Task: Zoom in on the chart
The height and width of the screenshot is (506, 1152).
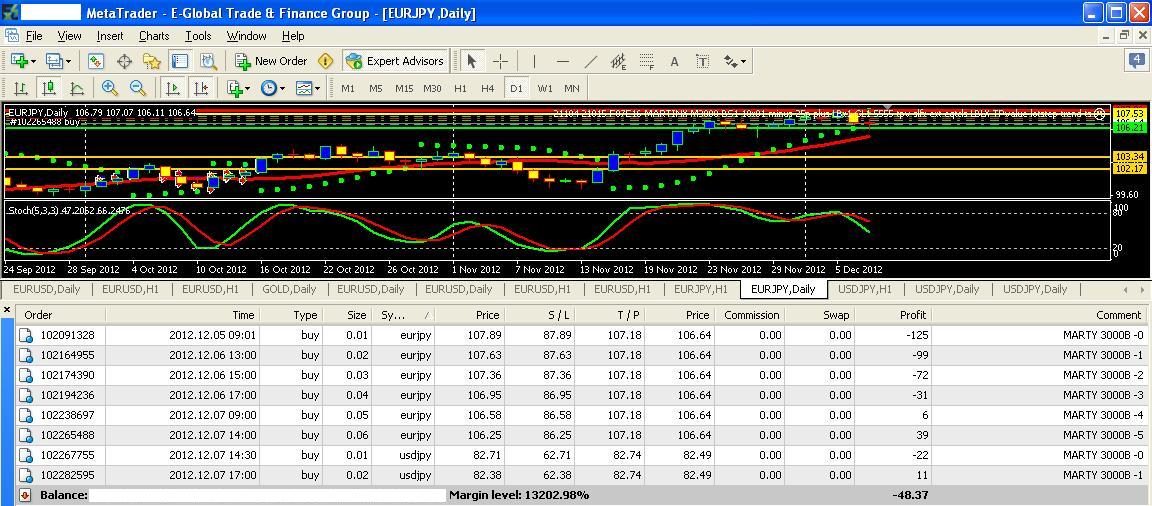Action: click(x=110, y=88)
